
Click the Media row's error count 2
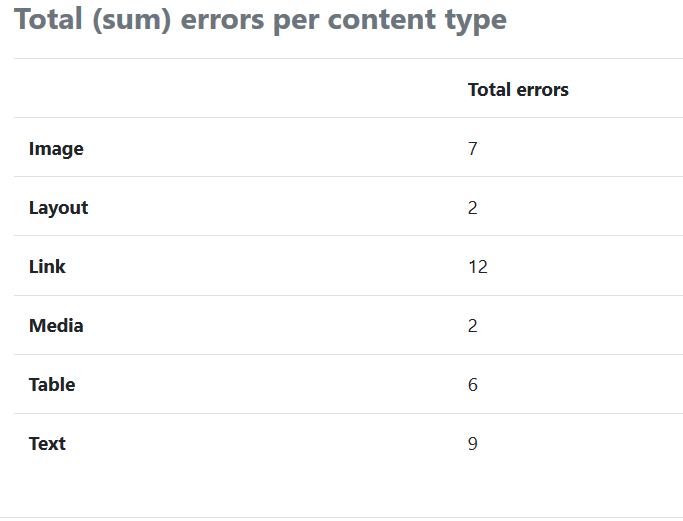[x=473, y=326]
